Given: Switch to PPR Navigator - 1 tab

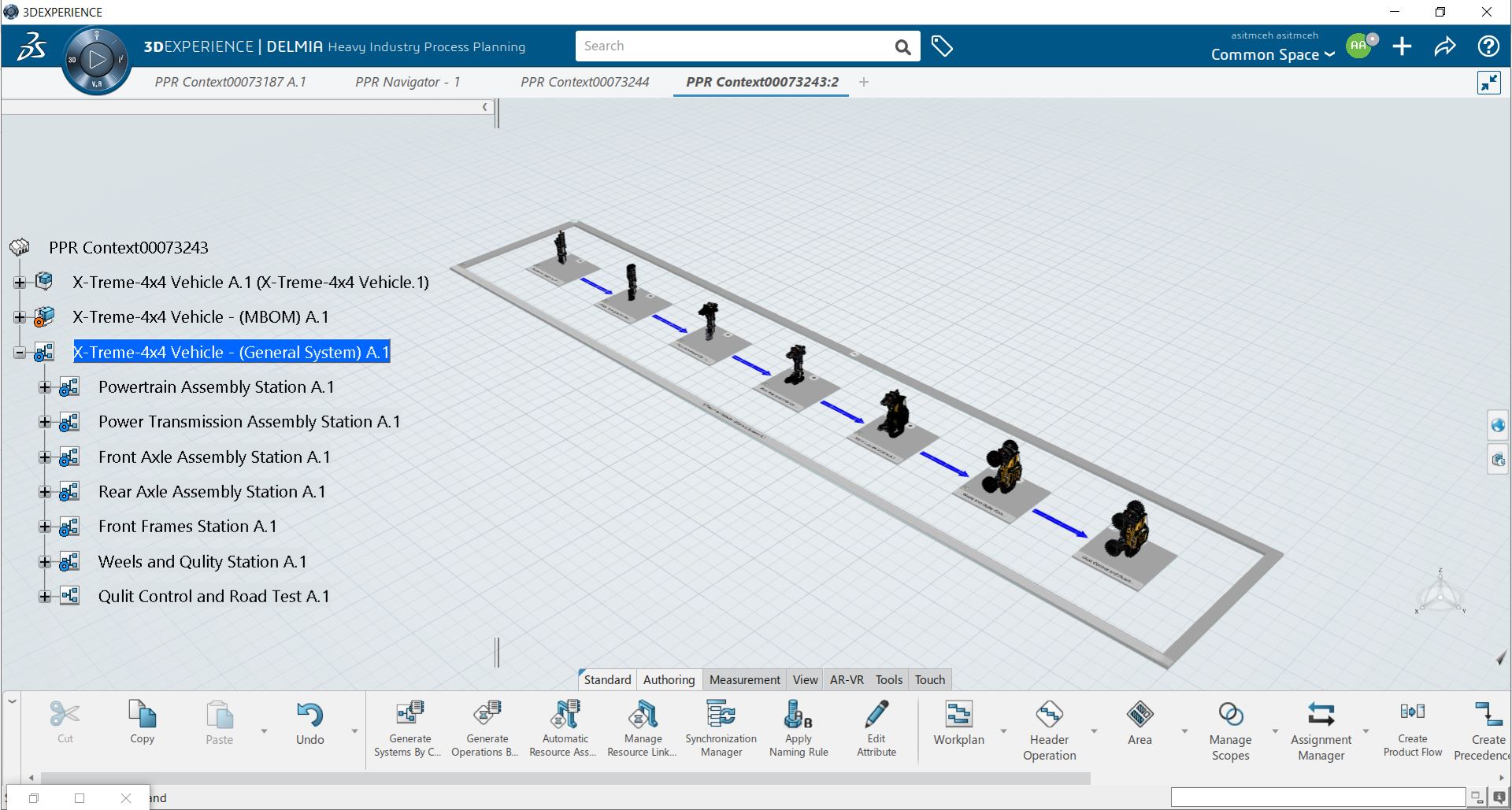Looking at the screenshot, I should pos(407,82).
